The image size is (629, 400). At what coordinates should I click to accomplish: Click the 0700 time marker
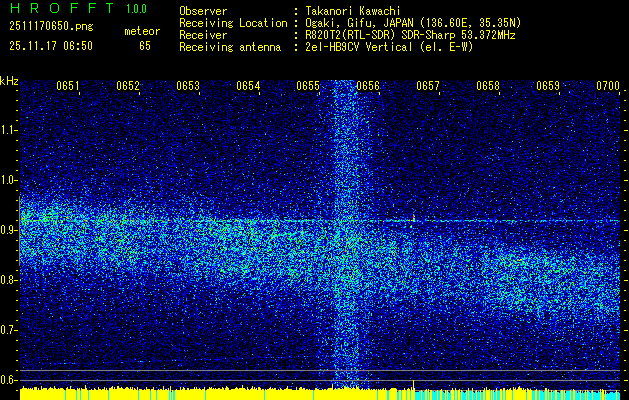point(608,86)
